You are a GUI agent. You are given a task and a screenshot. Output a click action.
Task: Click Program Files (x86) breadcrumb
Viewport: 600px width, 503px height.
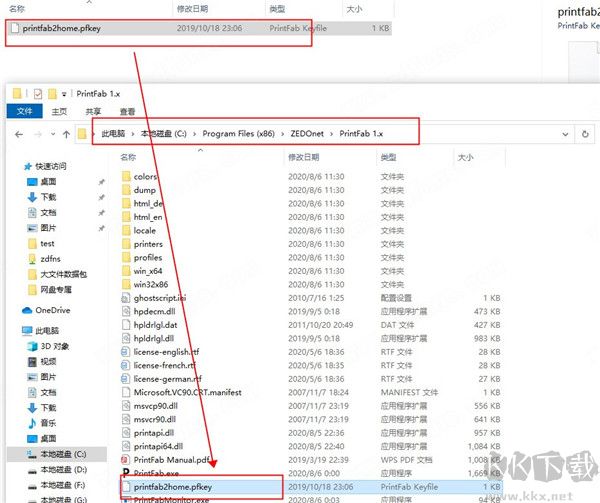(238, 133)
